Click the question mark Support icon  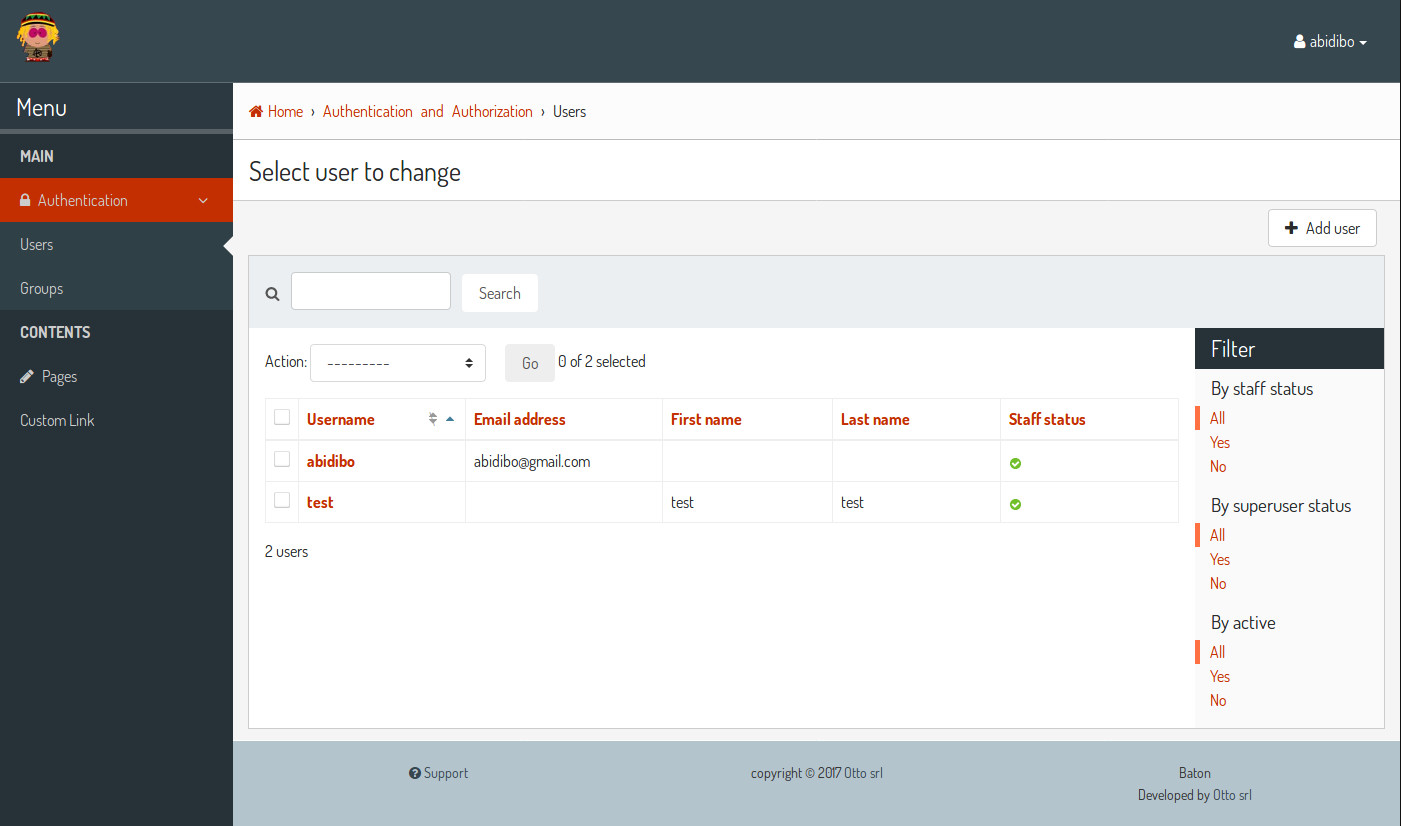414,773
